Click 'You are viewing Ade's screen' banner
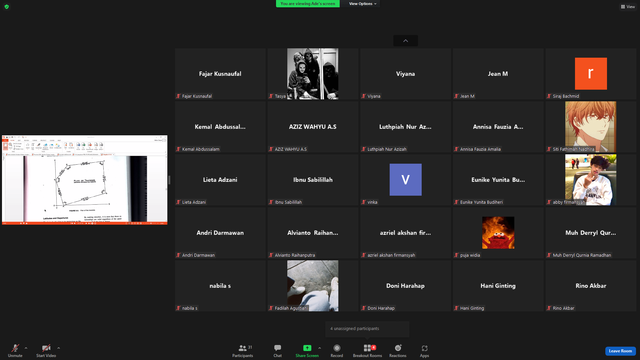 pyautogui.click(x=308, y=4)
